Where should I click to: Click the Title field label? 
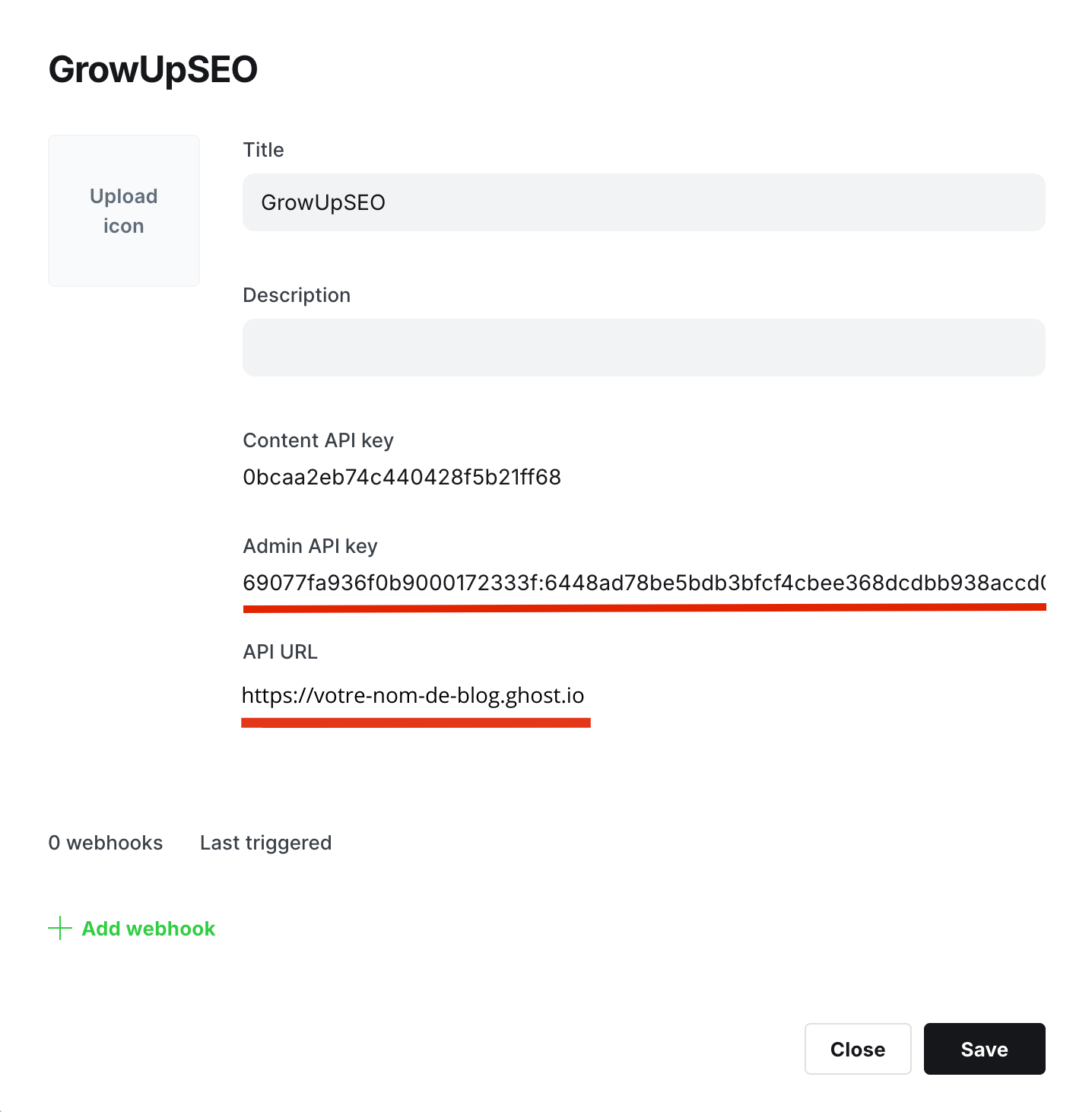(263, 150)
